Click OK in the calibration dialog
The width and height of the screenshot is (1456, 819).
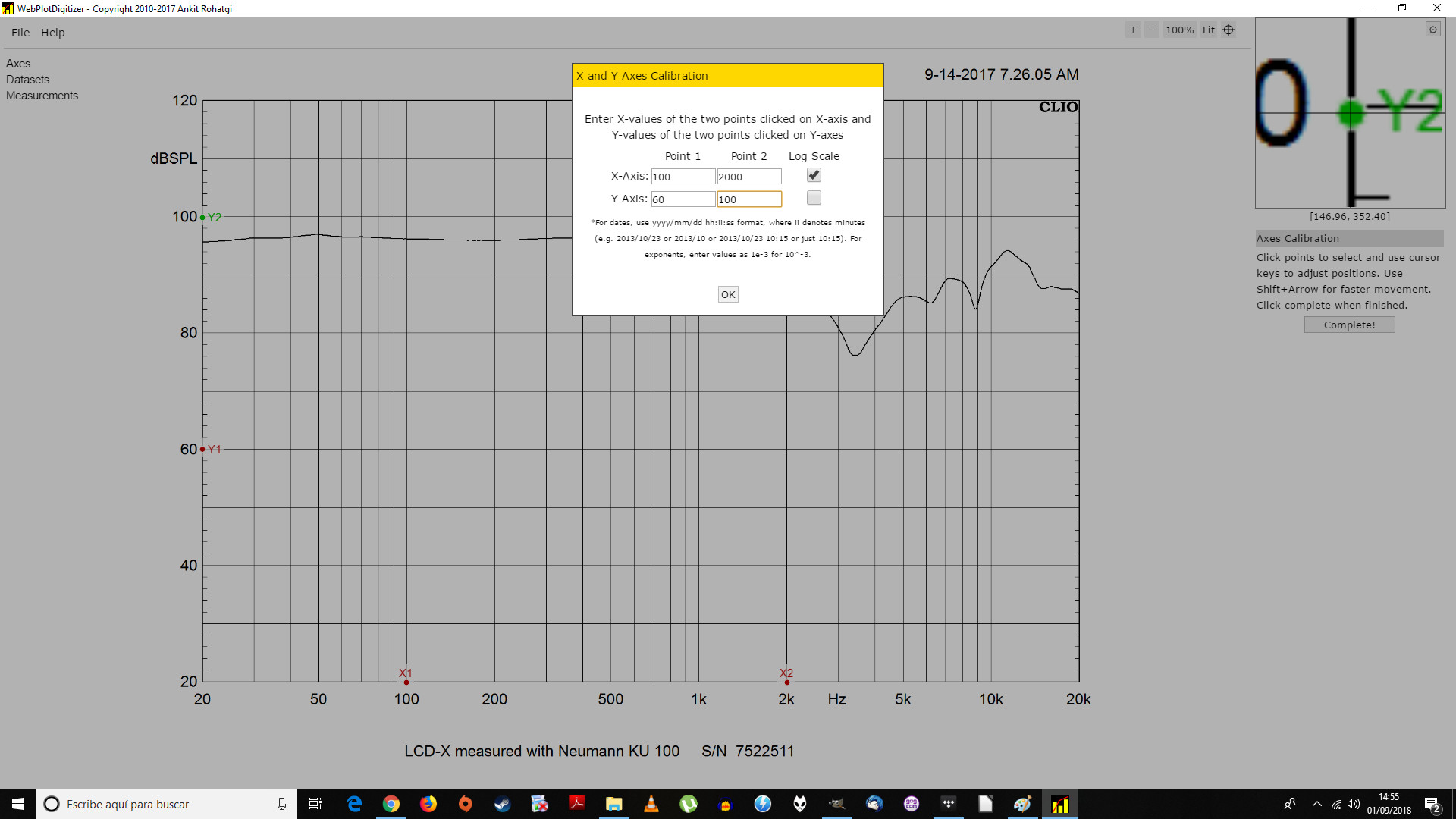click(x=728, y=294)
